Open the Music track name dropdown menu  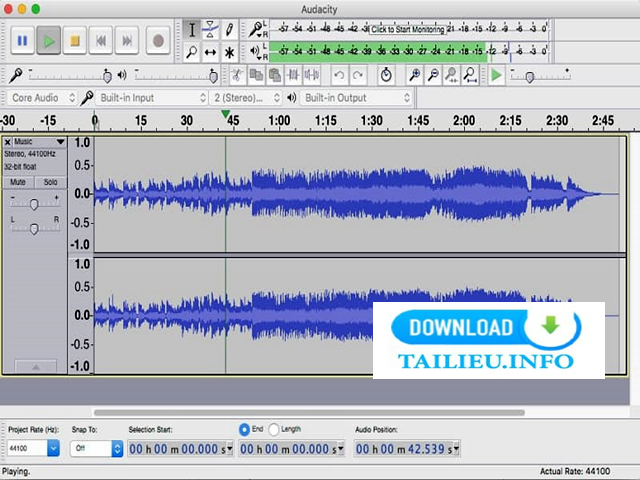click(x=39, y=142)
